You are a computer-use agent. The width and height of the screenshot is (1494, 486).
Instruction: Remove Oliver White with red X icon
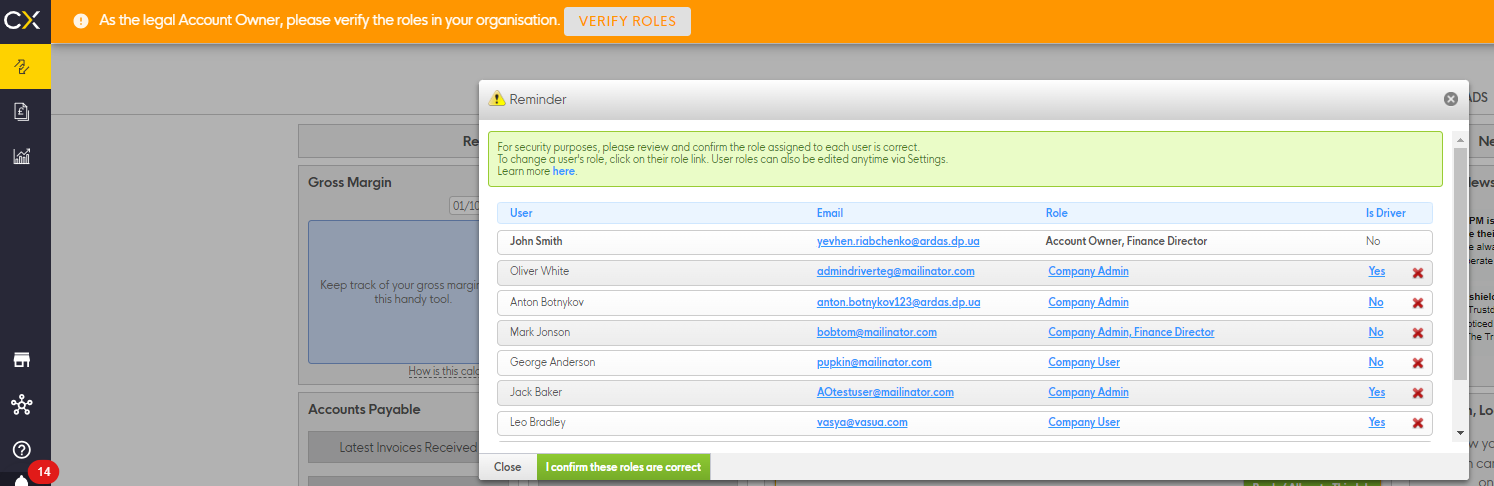[x=1417, y=273]
